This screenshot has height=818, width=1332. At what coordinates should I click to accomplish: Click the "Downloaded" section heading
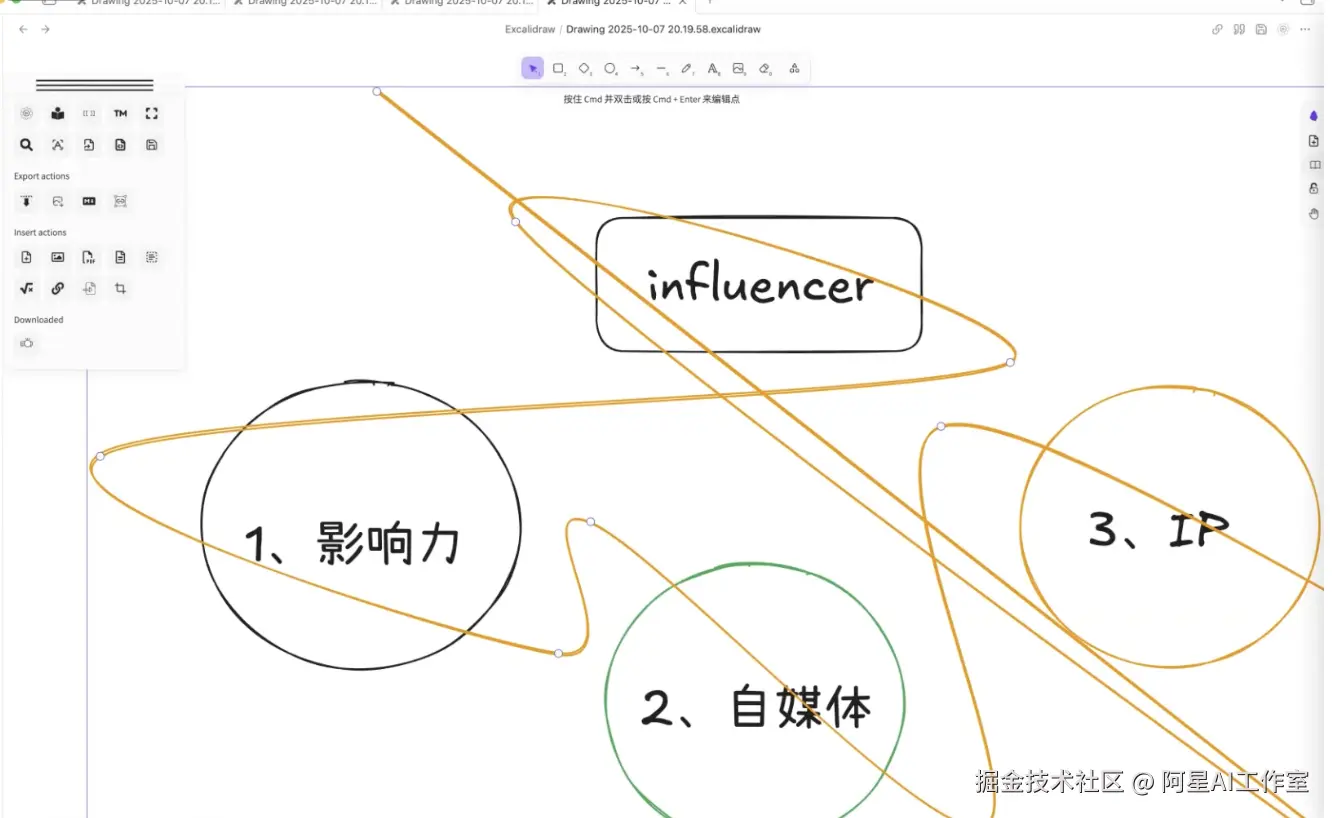pos(39,320)
